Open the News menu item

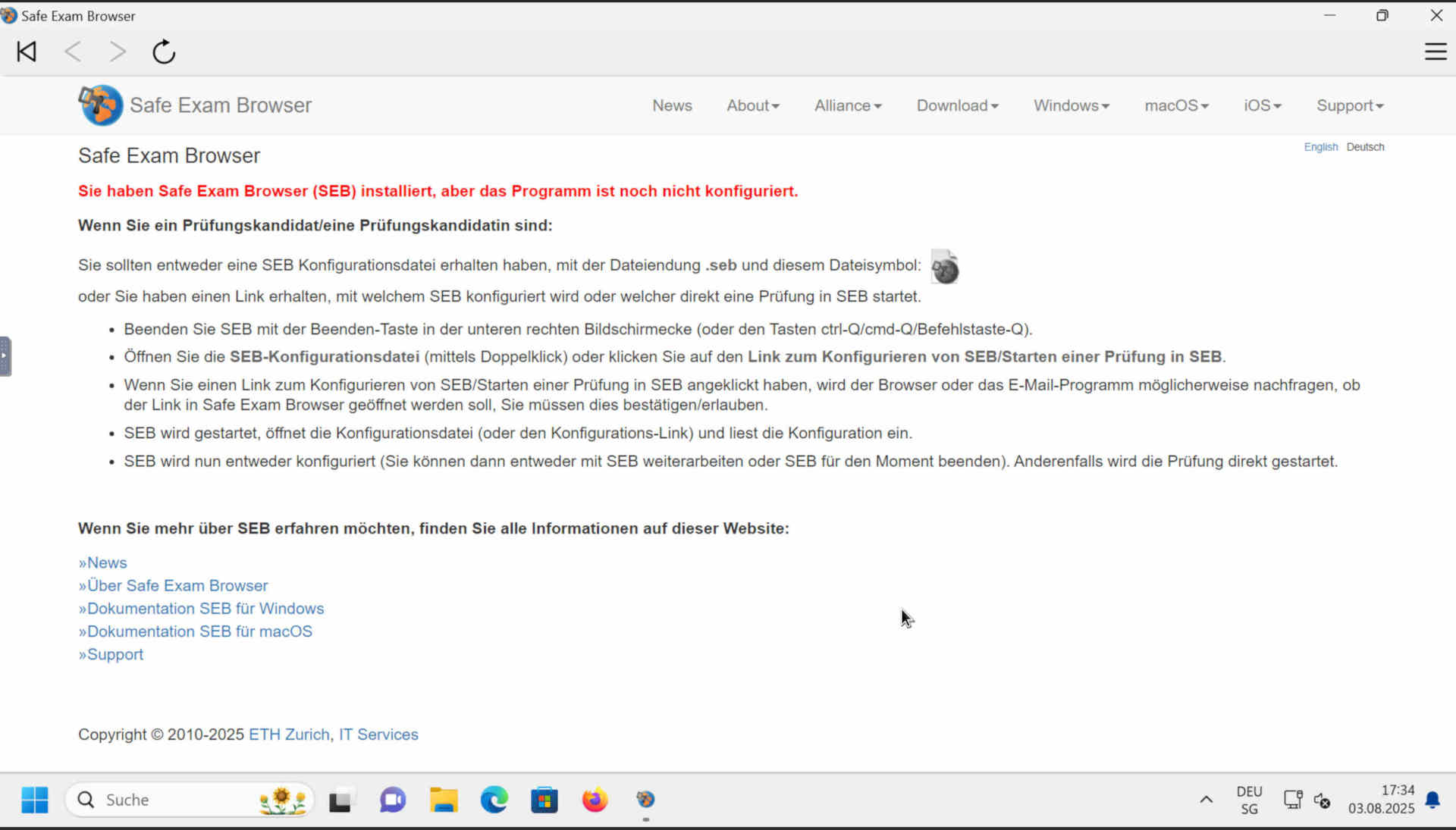(672, 105)
